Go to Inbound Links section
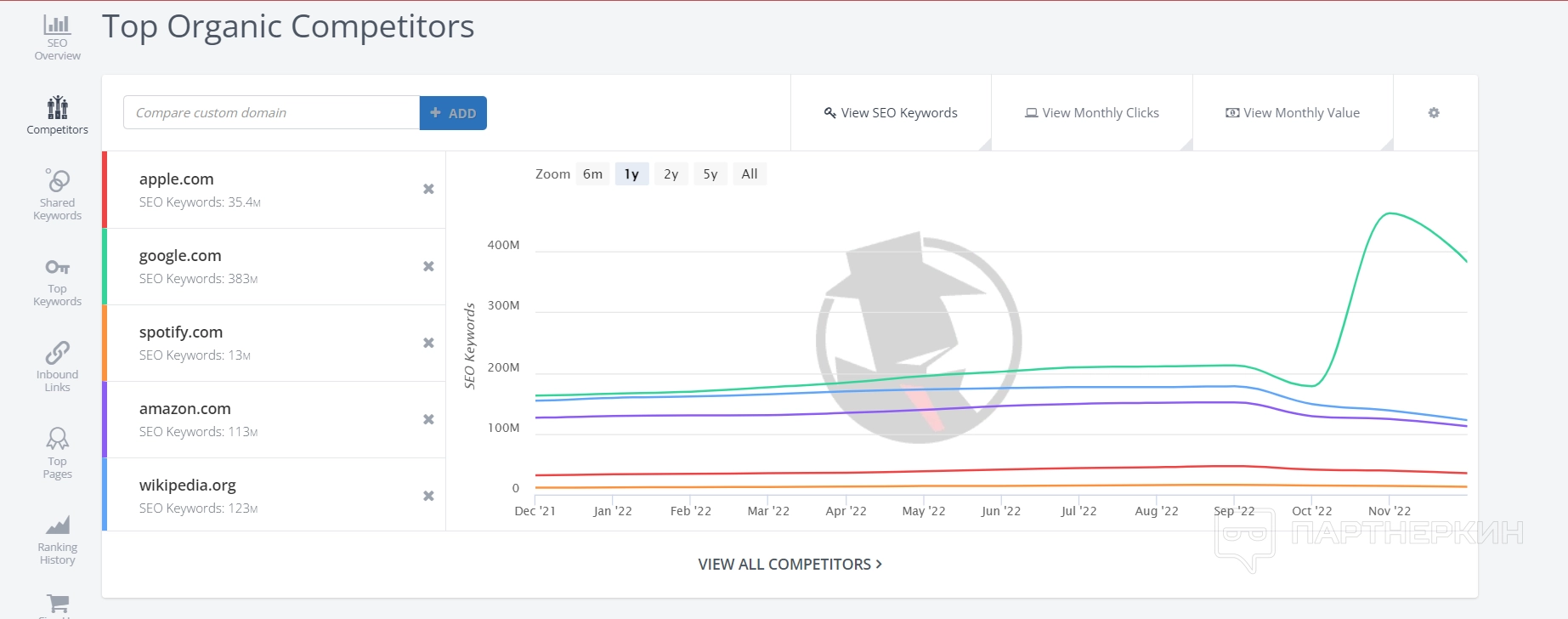The image size is (1568, 619). [57, 366]
